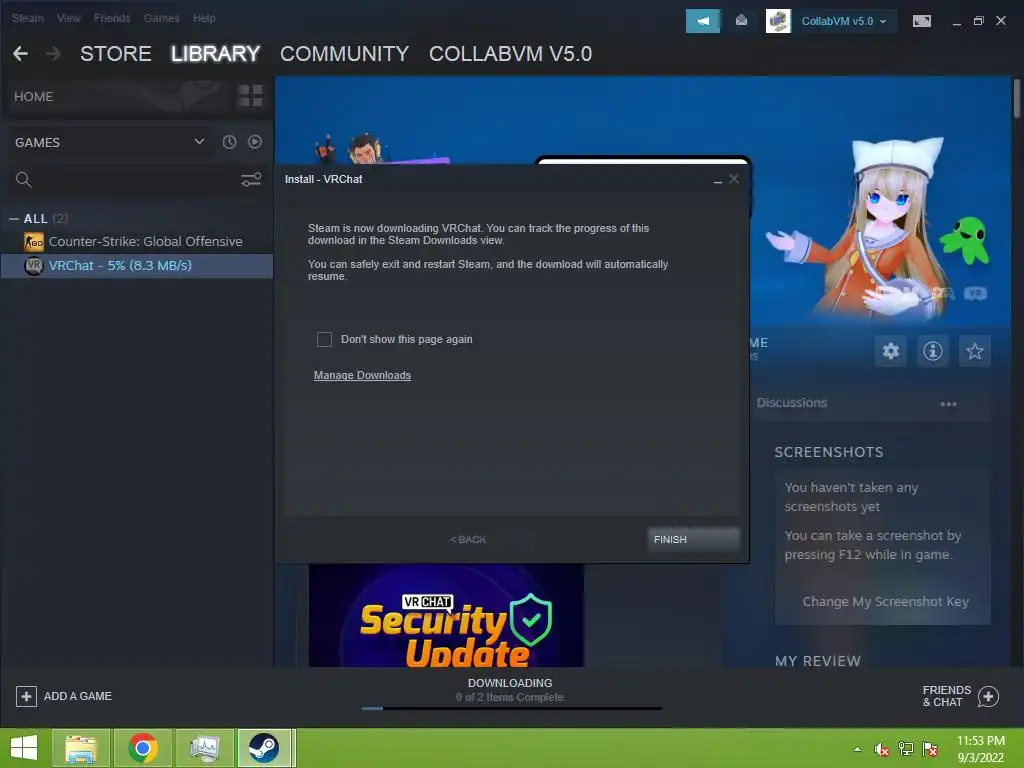
Task: Open the Windows Start button
Action: point(24,748)
